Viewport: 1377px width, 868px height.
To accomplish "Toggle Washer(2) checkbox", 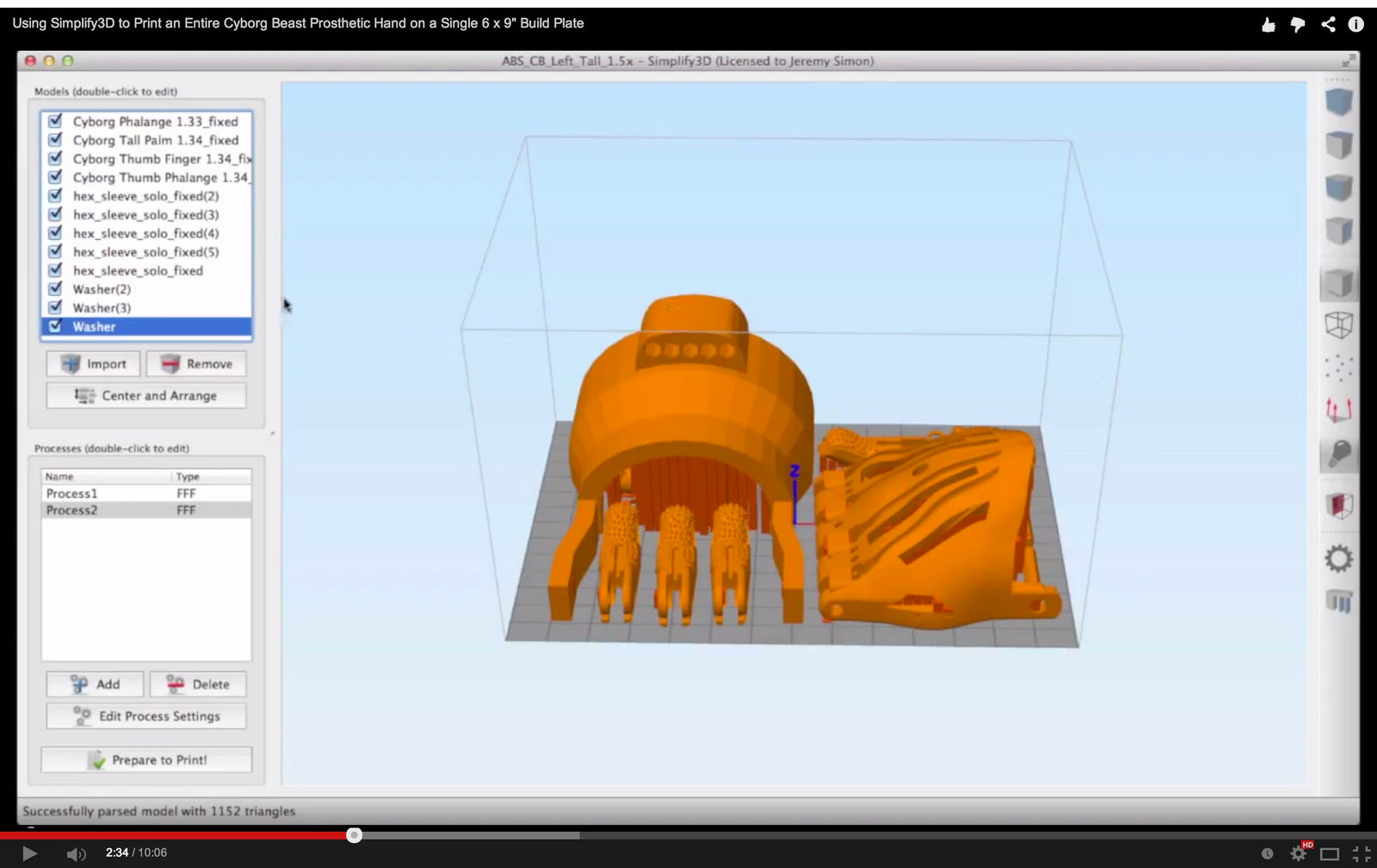I will tap(56, 289).
